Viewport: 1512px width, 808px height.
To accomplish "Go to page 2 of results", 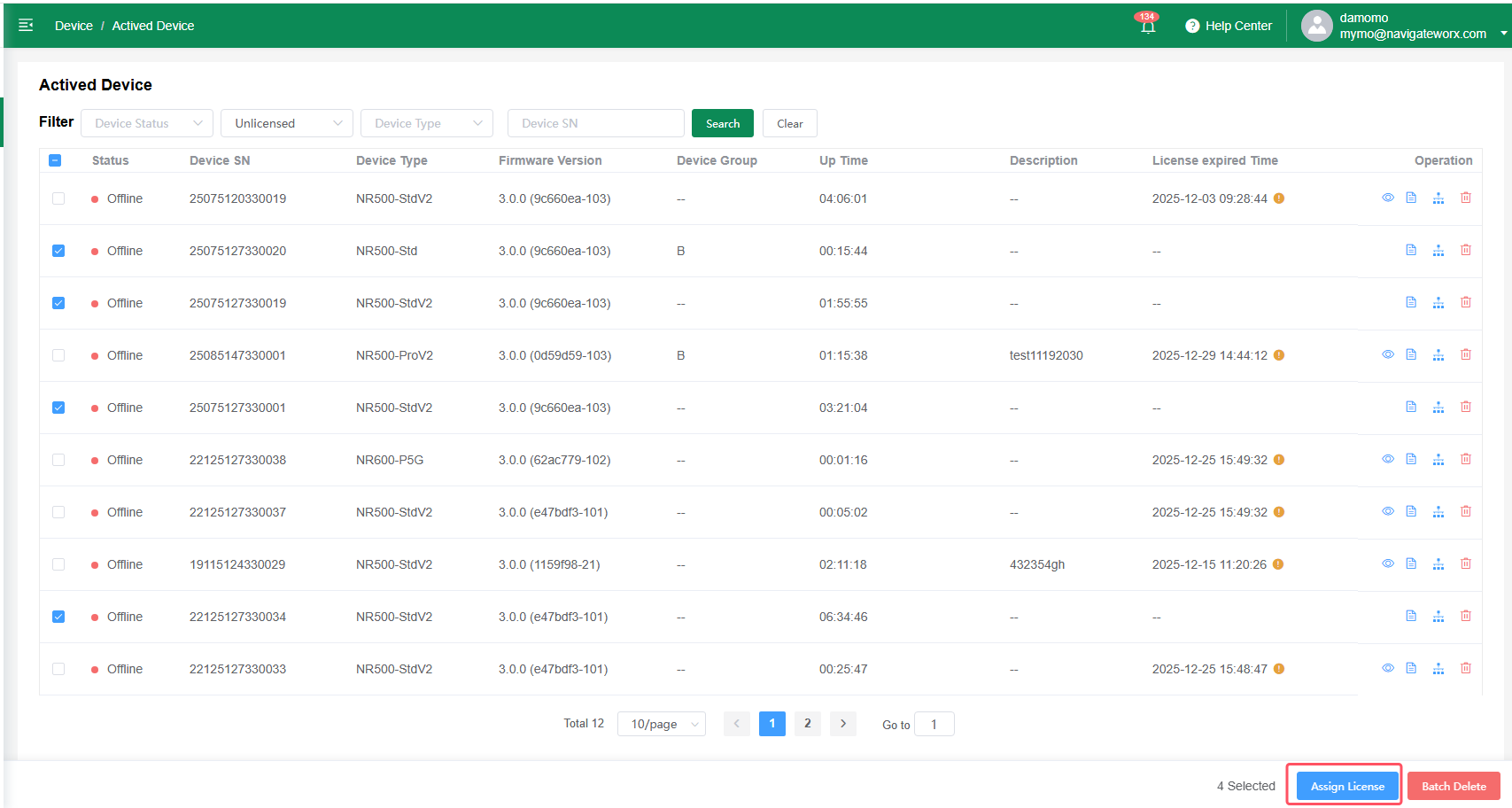I will pos(807,724).
